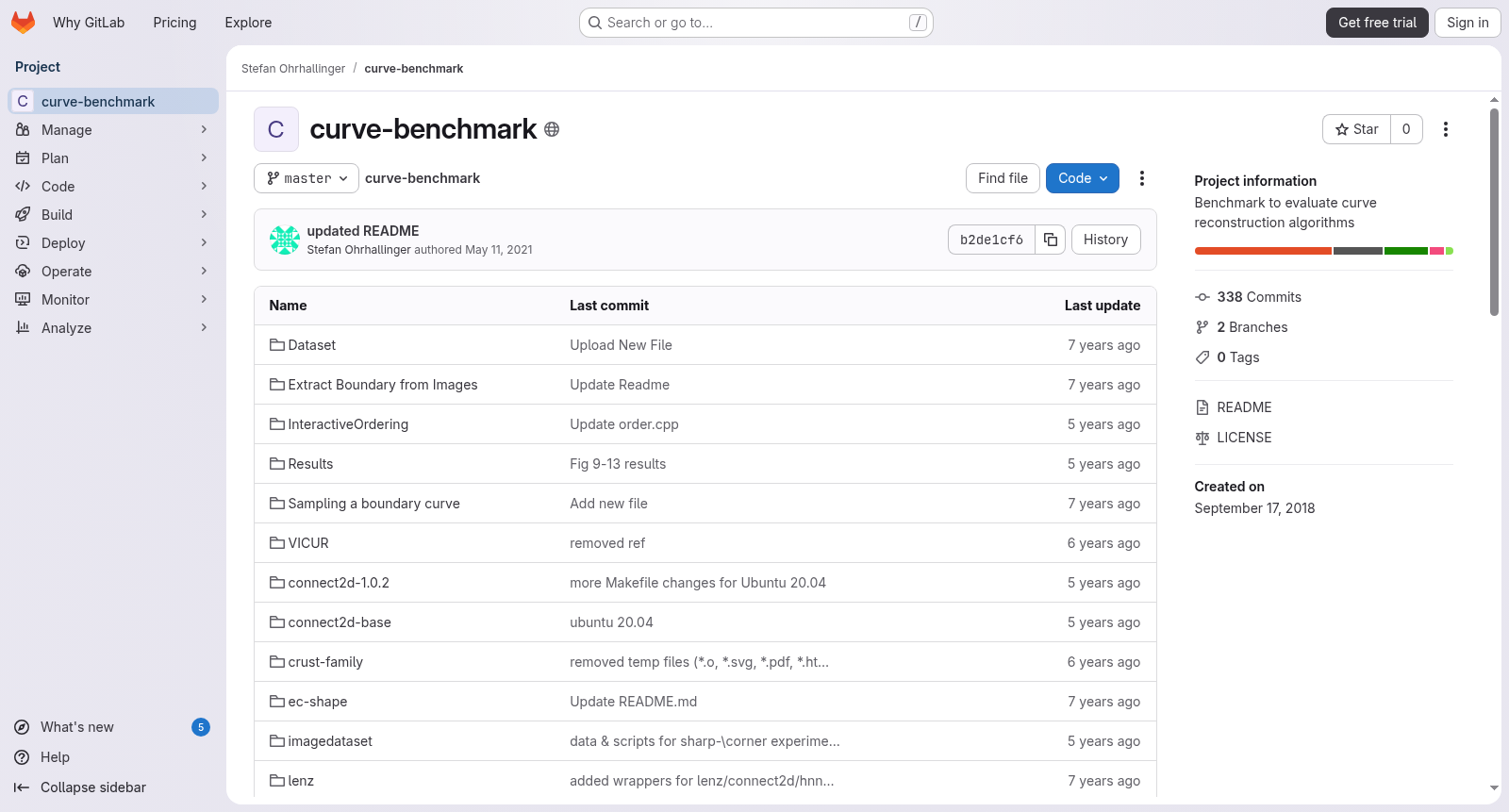
Task: Click the Help question mark icon
Action: [x=22, y=757]
